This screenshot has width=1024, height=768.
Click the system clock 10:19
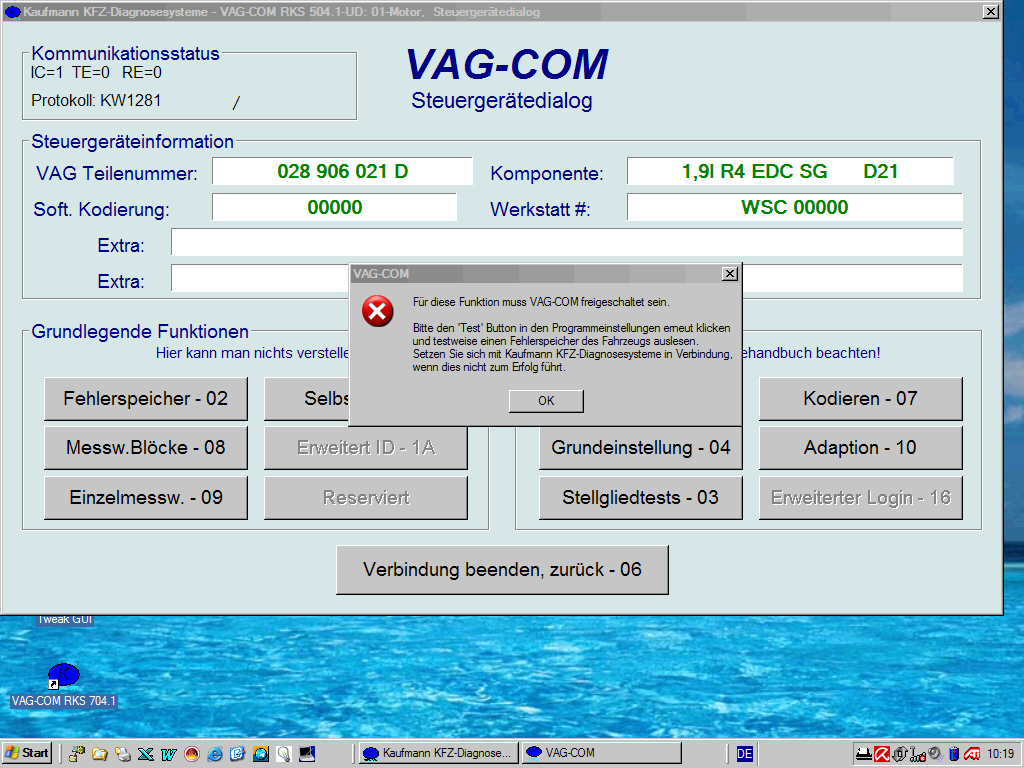tap(1000, 754)
